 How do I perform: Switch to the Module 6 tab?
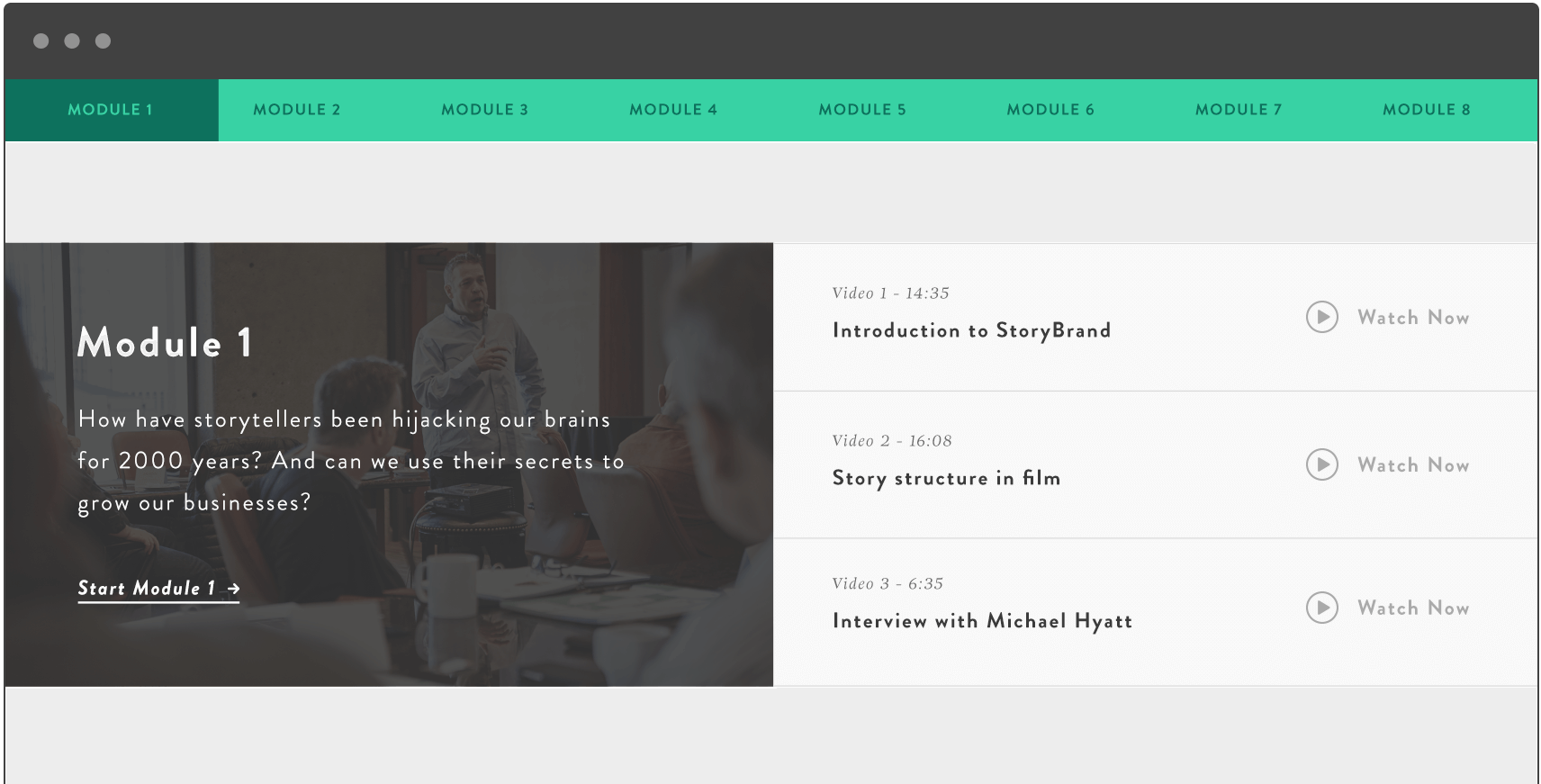(1050, 110)
